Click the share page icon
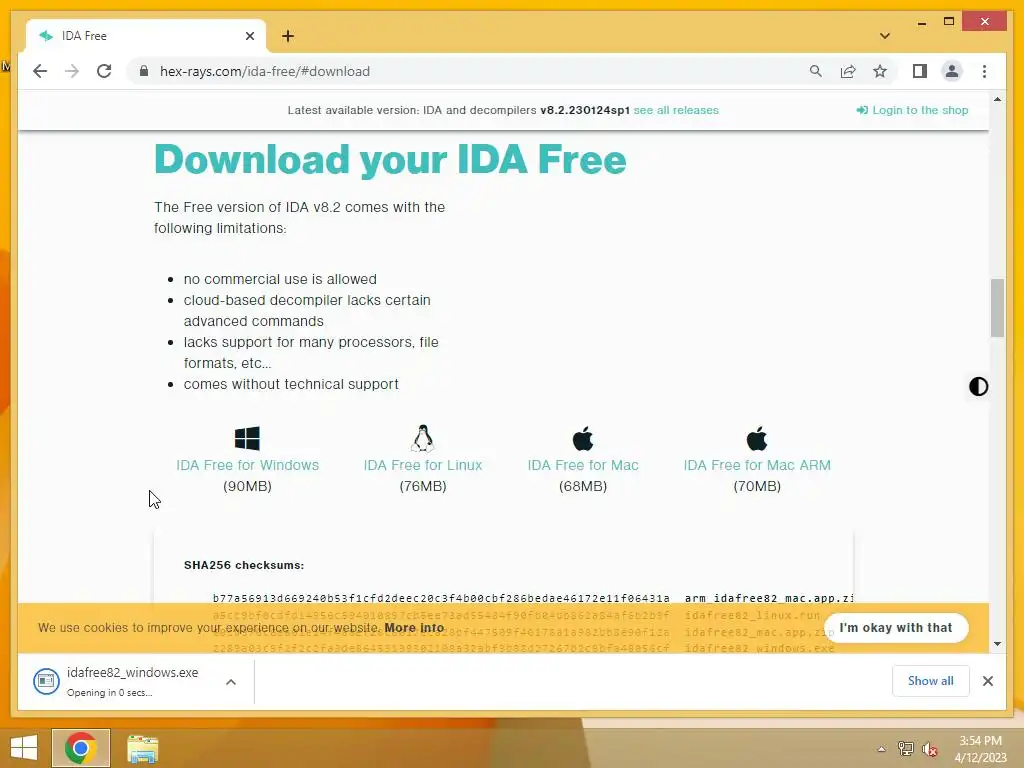Image resolution: width=1024 pixels, height=768 pixels. [848, 71]
